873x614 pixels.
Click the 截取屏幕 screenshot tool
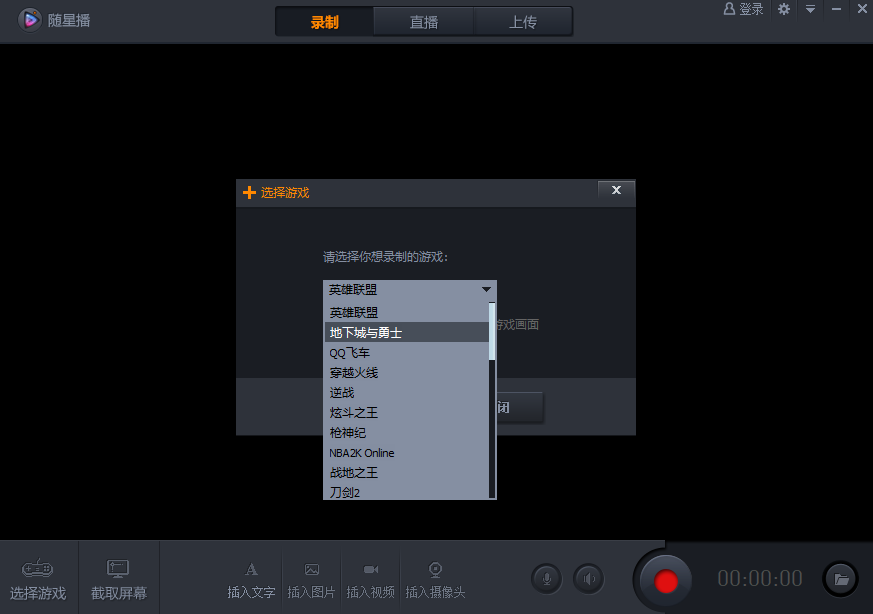tap(118, 577)
